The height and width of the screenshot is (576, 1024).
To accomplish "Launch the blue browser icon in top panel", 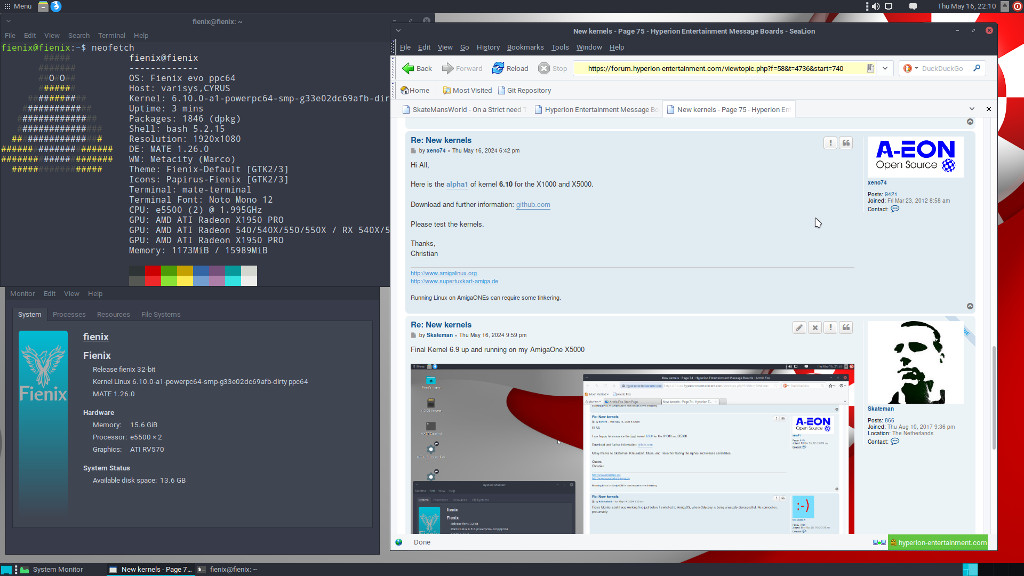I will pos(56,6).
